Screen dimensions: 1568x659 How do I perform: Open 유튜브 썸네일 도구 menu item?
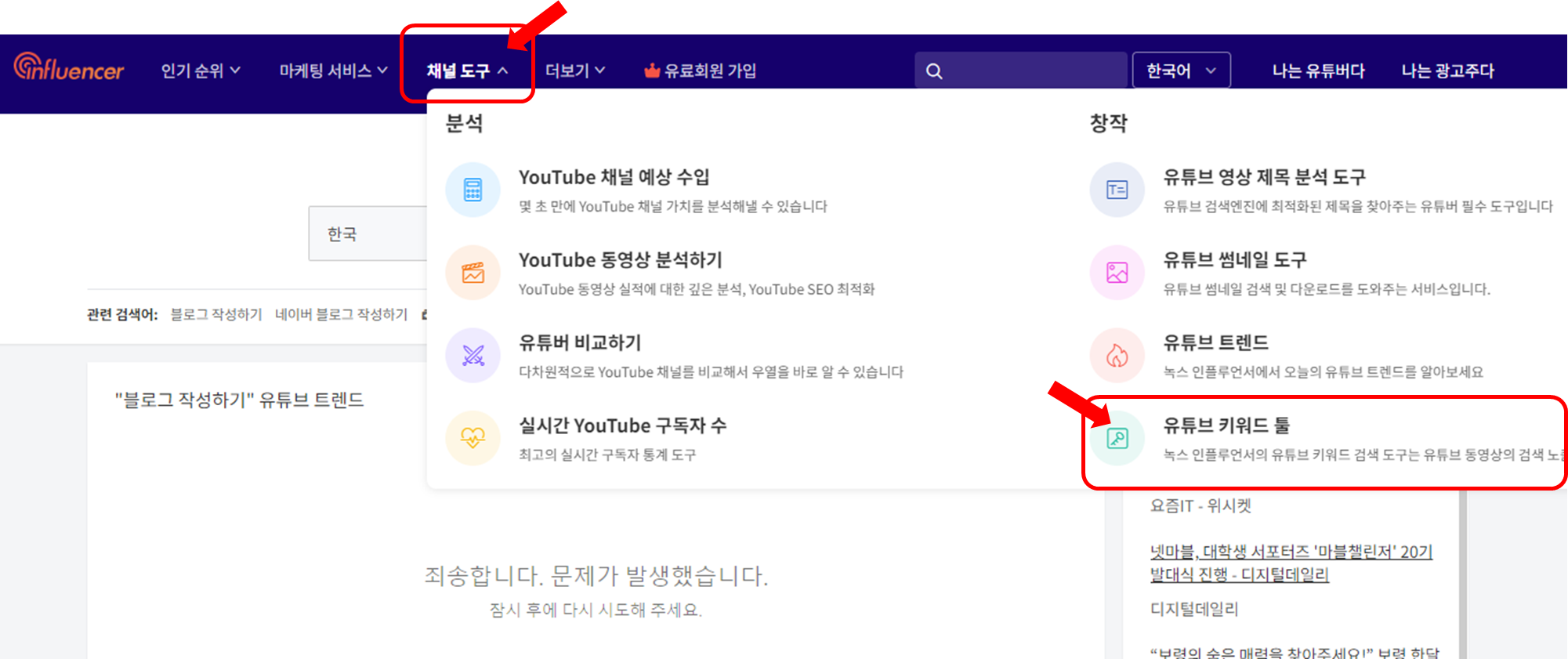click(x=1291, y=273)
